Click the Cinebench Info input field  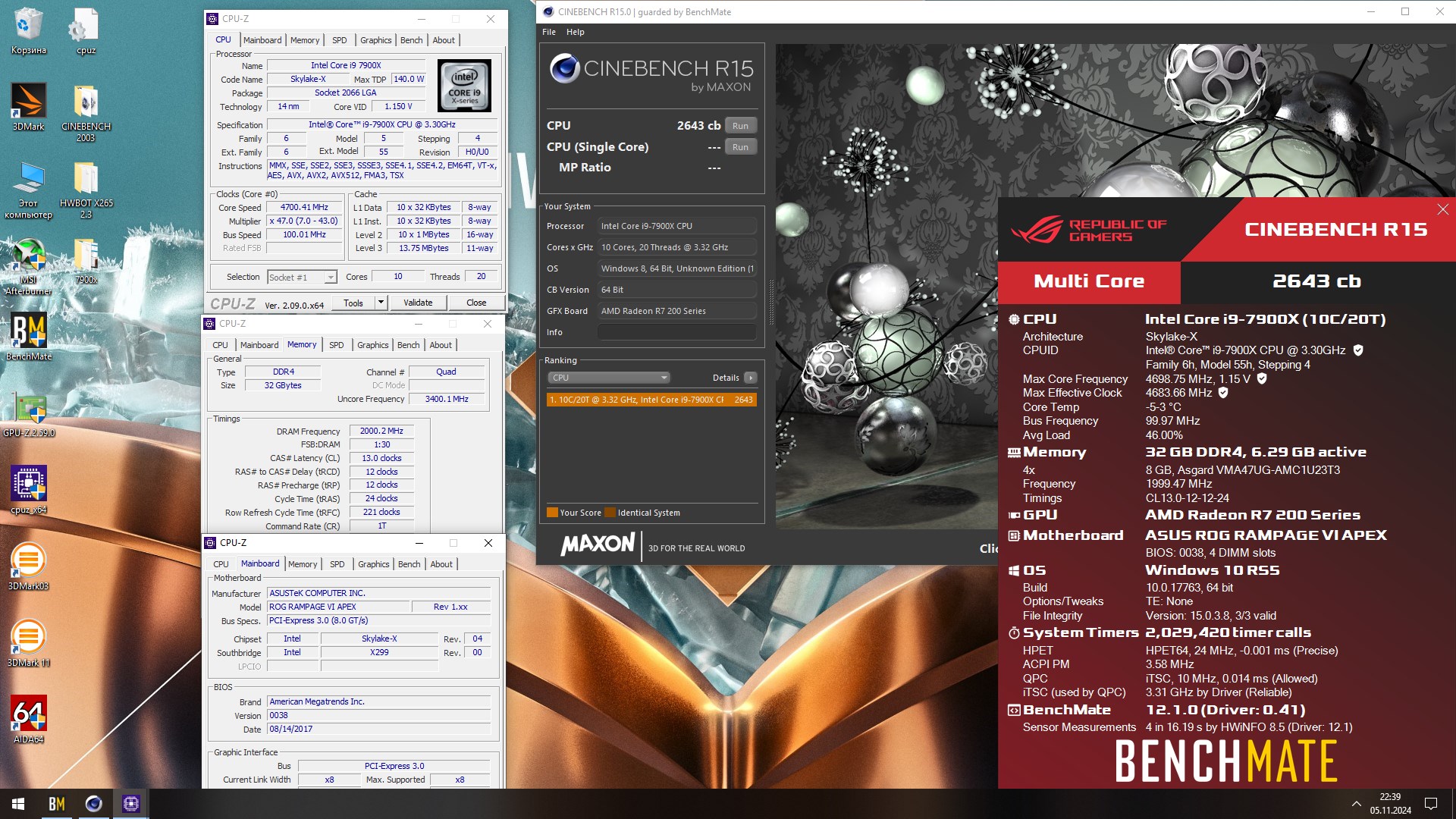[676, 332]
